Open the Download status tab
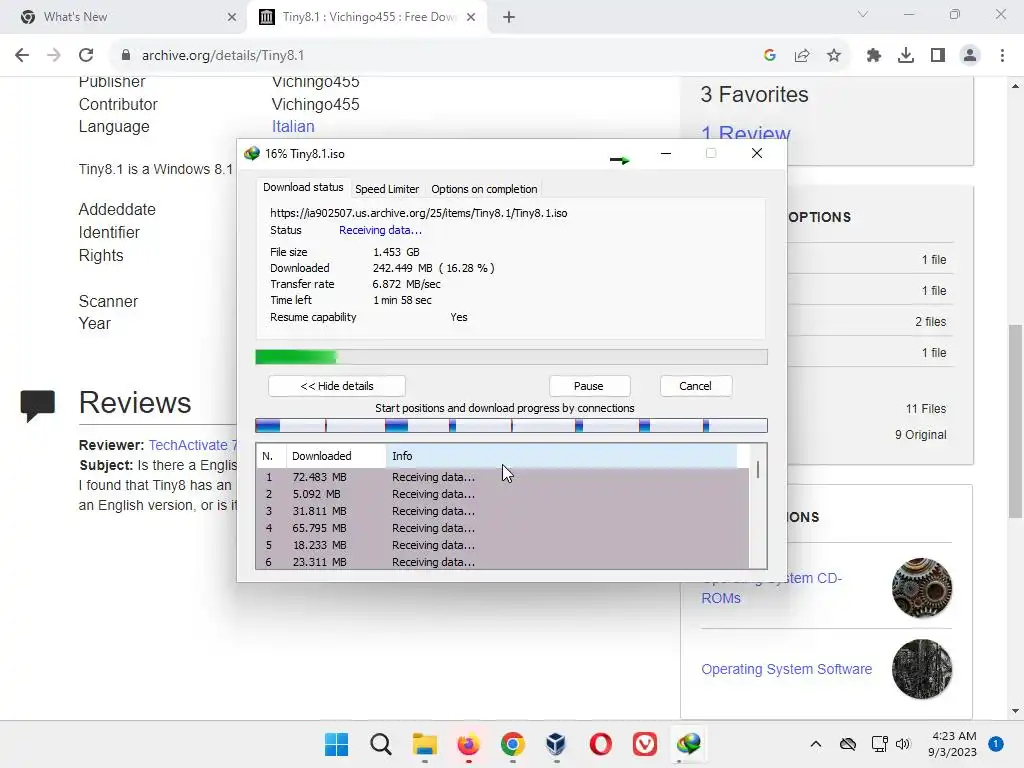Viewport: 1024px width, 768px height. coord(303,187)
